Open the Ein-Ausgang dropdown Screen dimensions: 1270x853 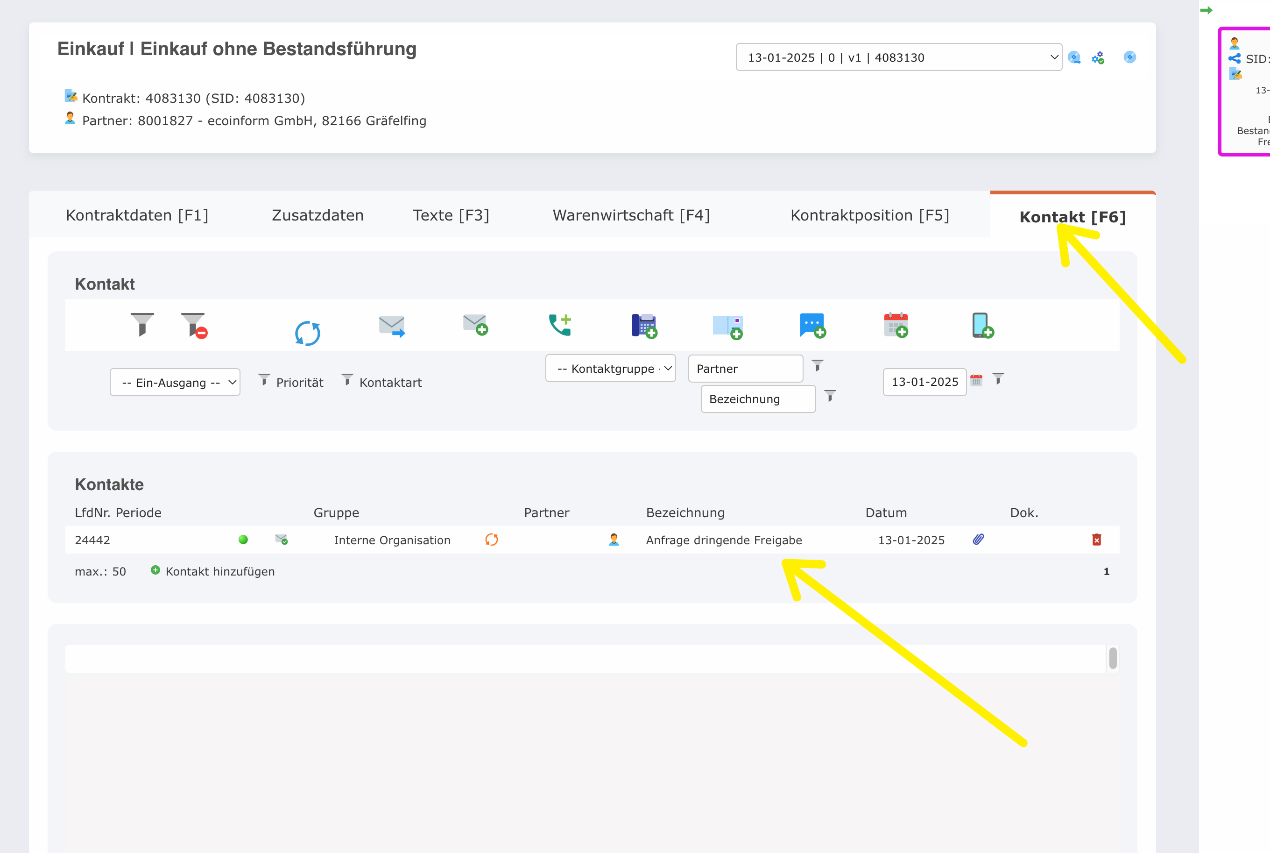tap(175, 381)
